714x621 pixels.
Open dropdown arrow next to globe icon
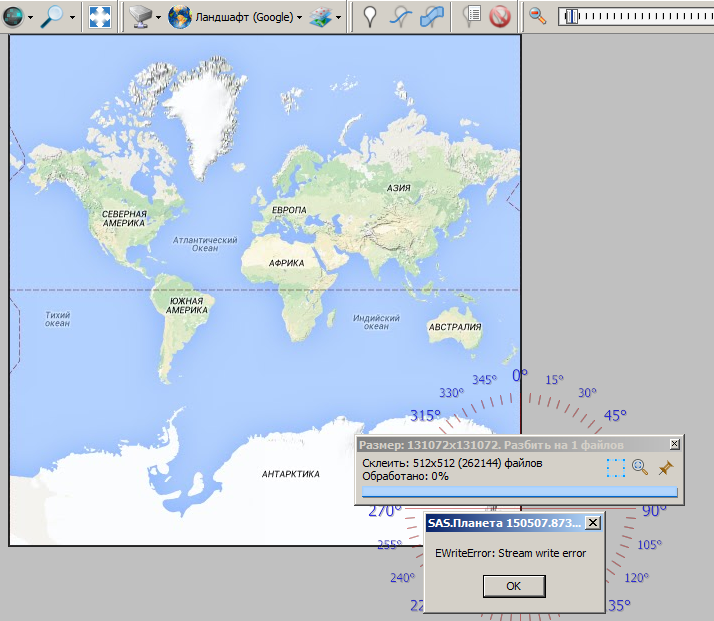pyautogui.click(x=31, y=17)
